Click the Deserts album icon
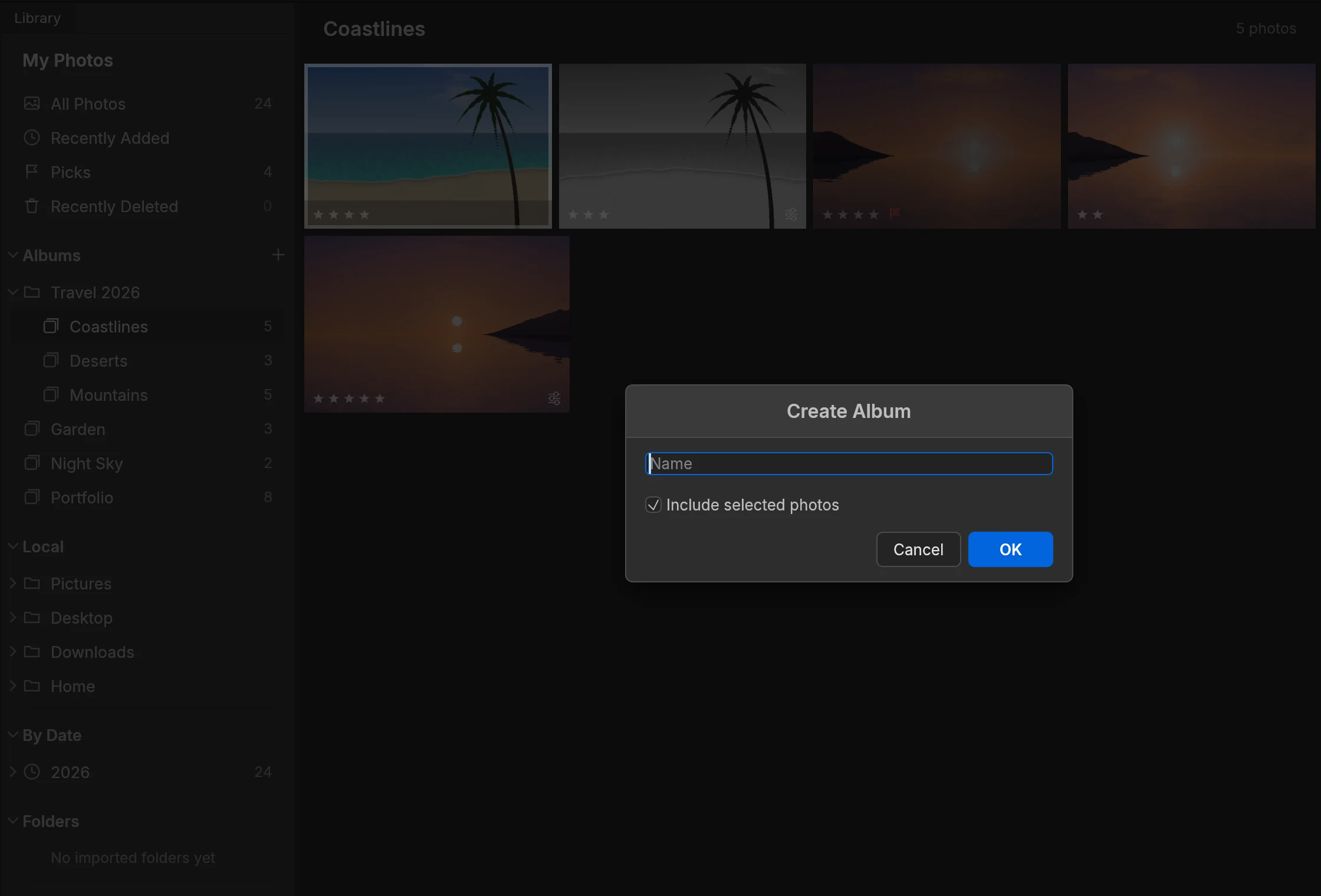 (51, 361)
